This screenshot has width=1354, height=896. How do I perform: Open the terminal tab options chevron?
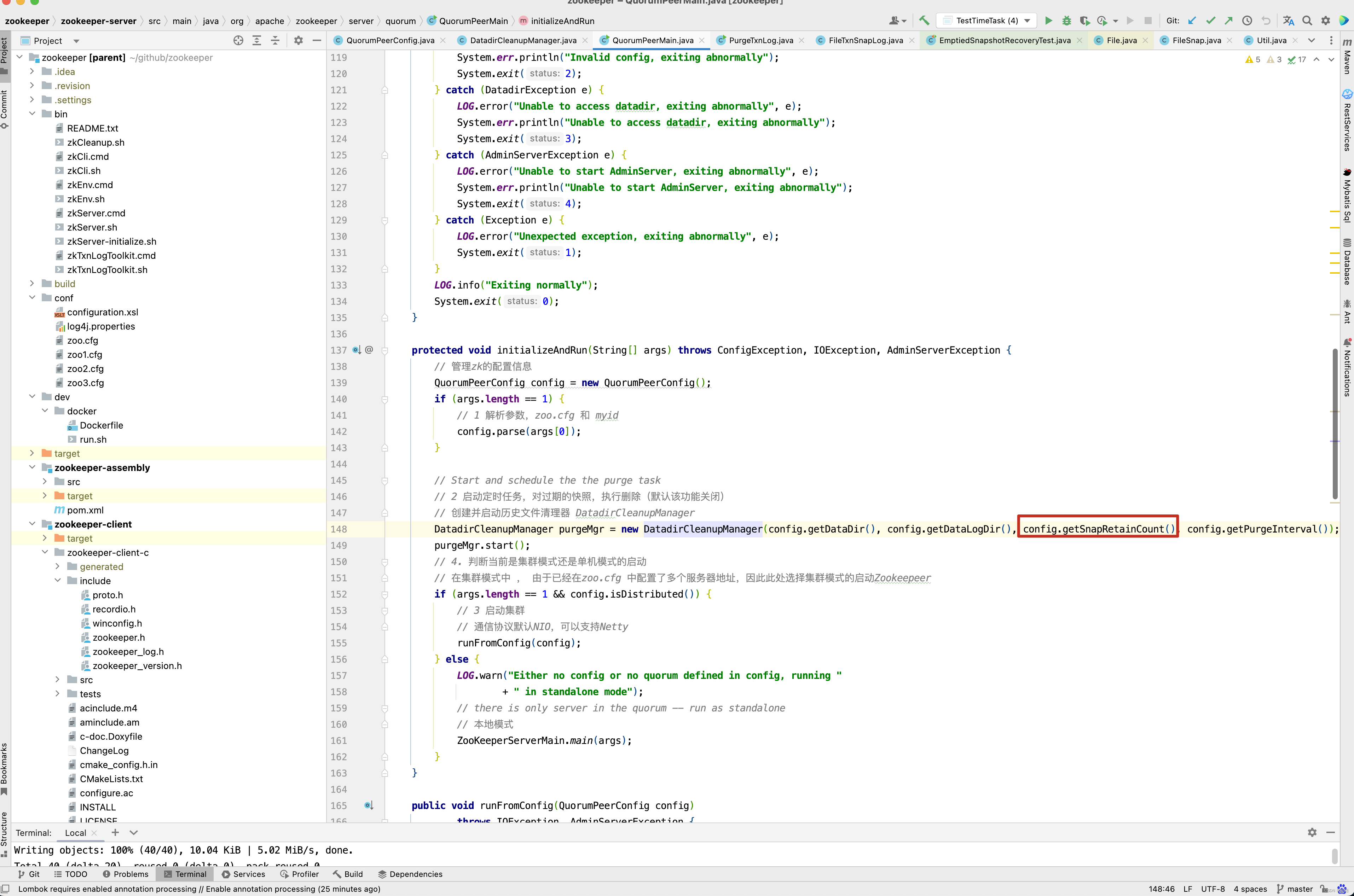[x=134, y=833]
